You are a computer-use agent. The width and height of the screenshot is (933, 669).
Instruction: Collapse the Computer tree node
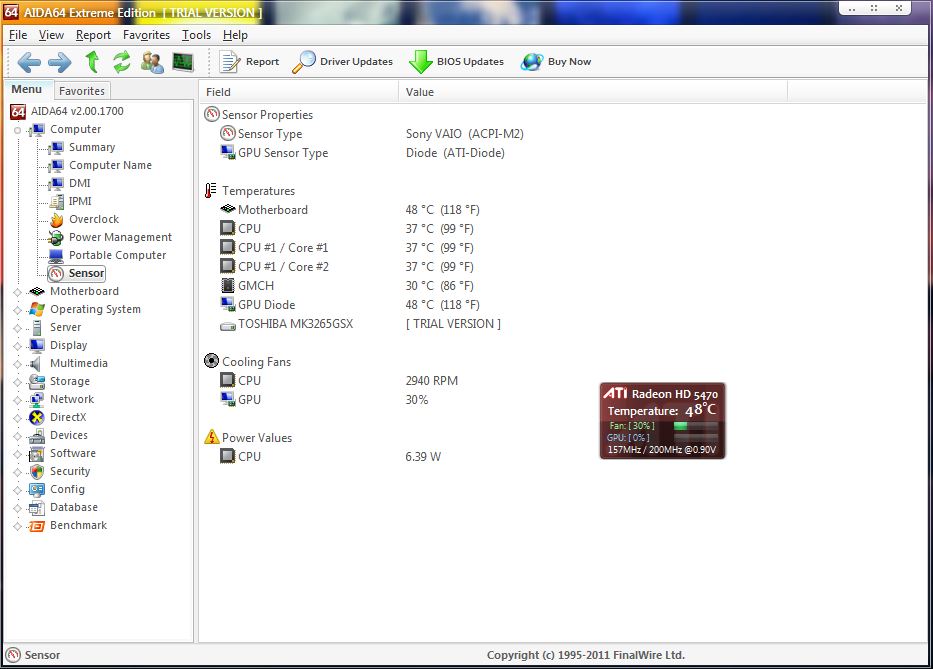17,130
